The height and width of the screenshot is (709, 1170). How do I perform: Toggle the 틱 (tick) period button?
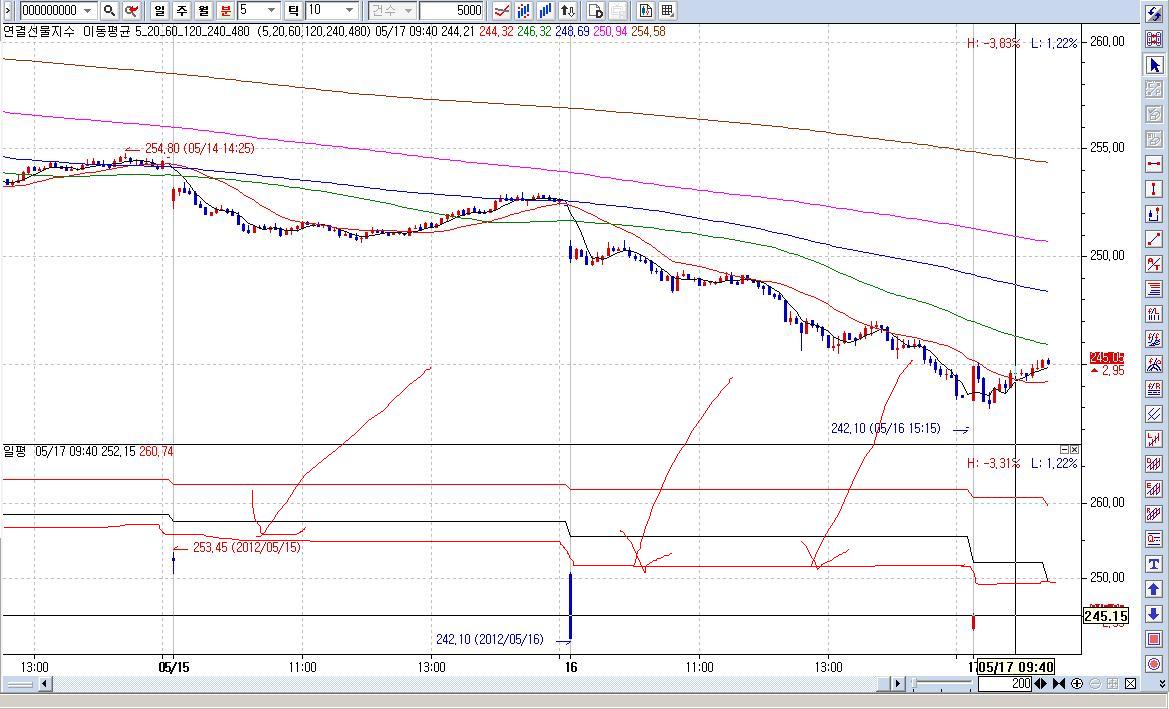tap(293, 10)
